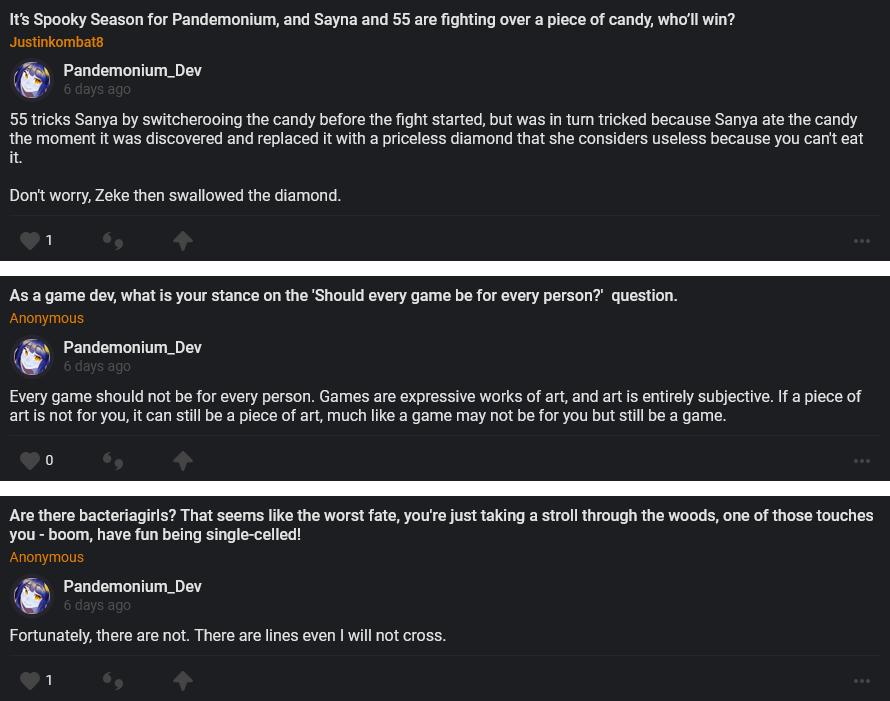The width and height of the screenshot is (890, 701).
Task: Quote the bacteriagirls answer
Action: (x=113, y=680)
